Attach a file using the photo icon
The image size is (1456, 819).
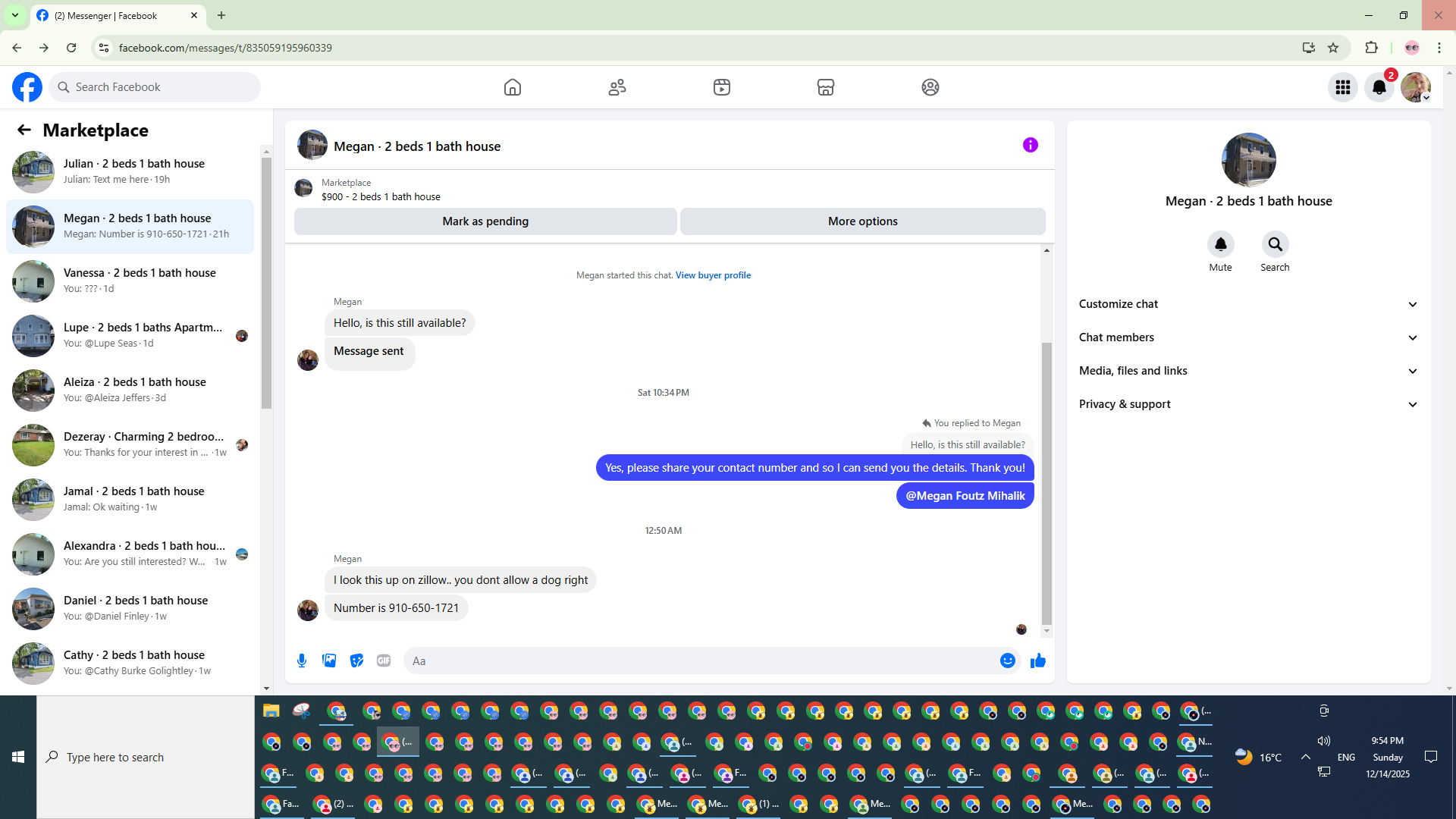(x=329, y=661)
